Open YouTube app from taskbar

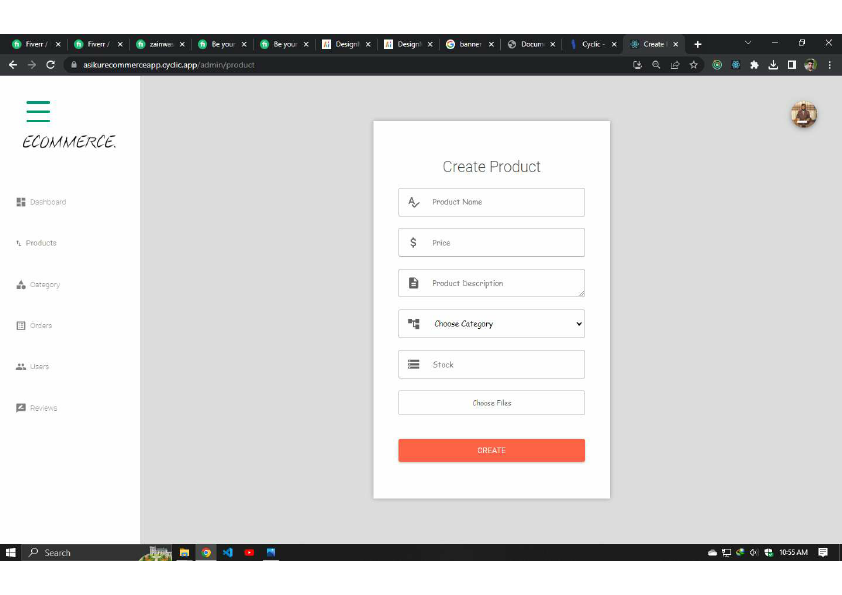[x=249, y=553]
